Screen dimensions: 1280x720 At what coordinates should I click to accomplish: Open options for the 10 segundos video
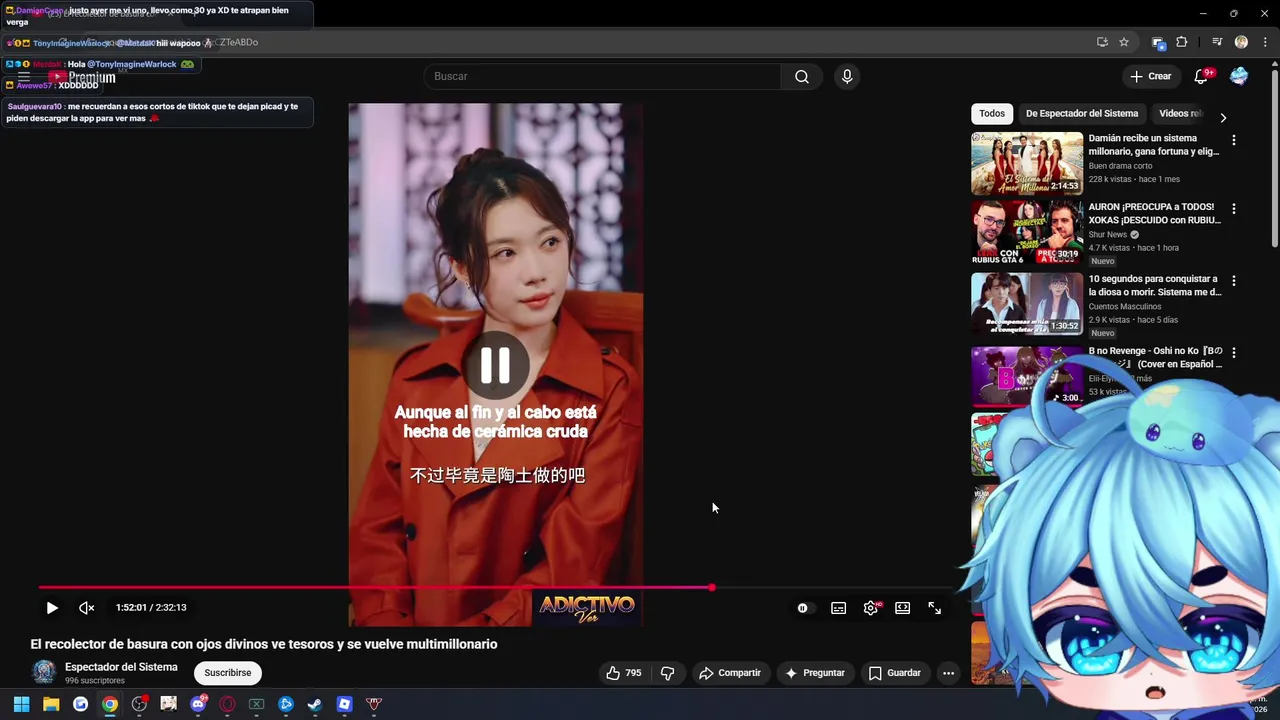[x=1234, y=281]
